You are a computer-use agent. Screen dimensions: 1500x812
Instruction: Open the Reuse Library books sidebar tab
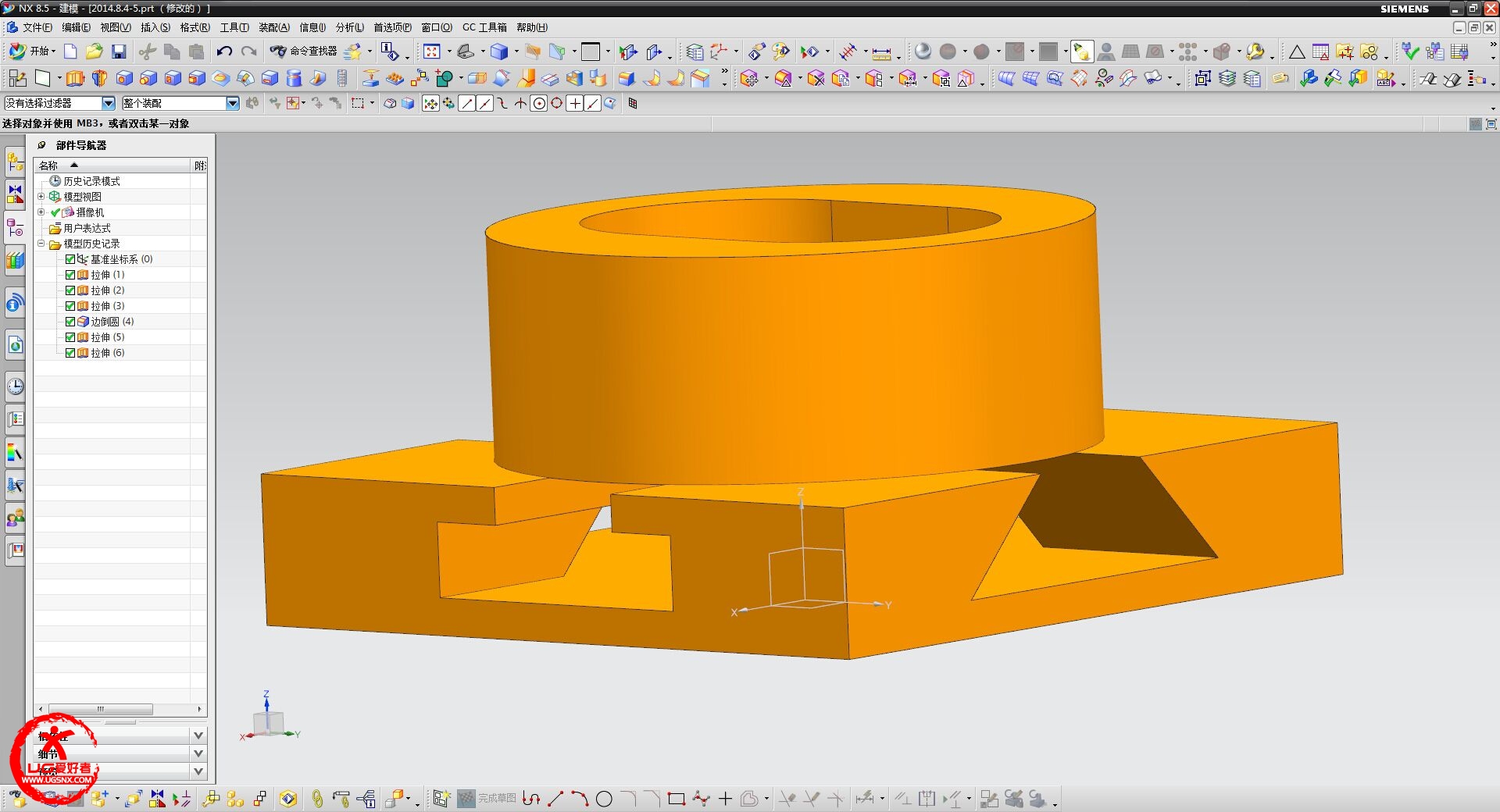(x=15, y=261)
